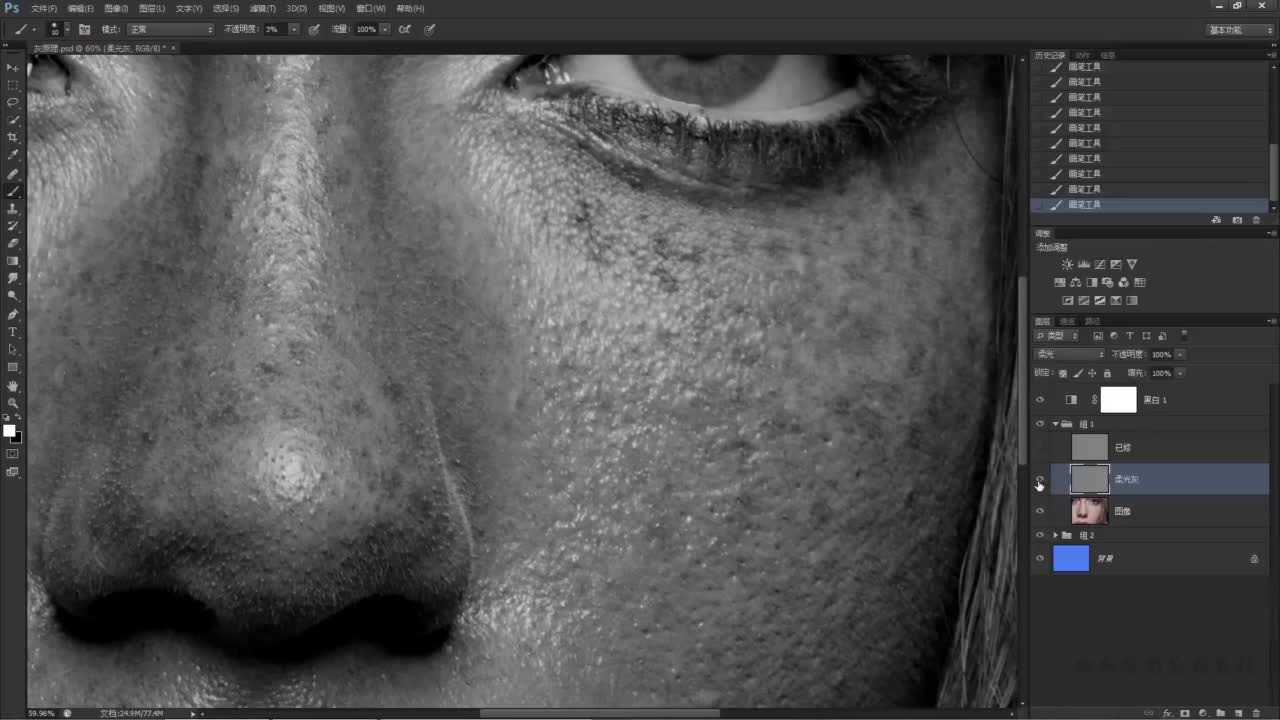This screenshot has height=720, width=1280.
Task: Select the Horizontal Type tool
Action: point(13,332)
